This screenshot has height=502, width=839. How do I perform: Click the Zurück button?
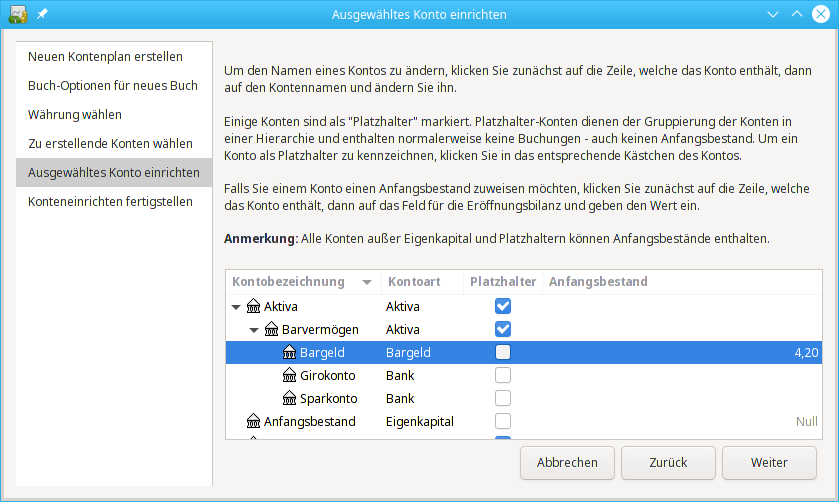668,463
